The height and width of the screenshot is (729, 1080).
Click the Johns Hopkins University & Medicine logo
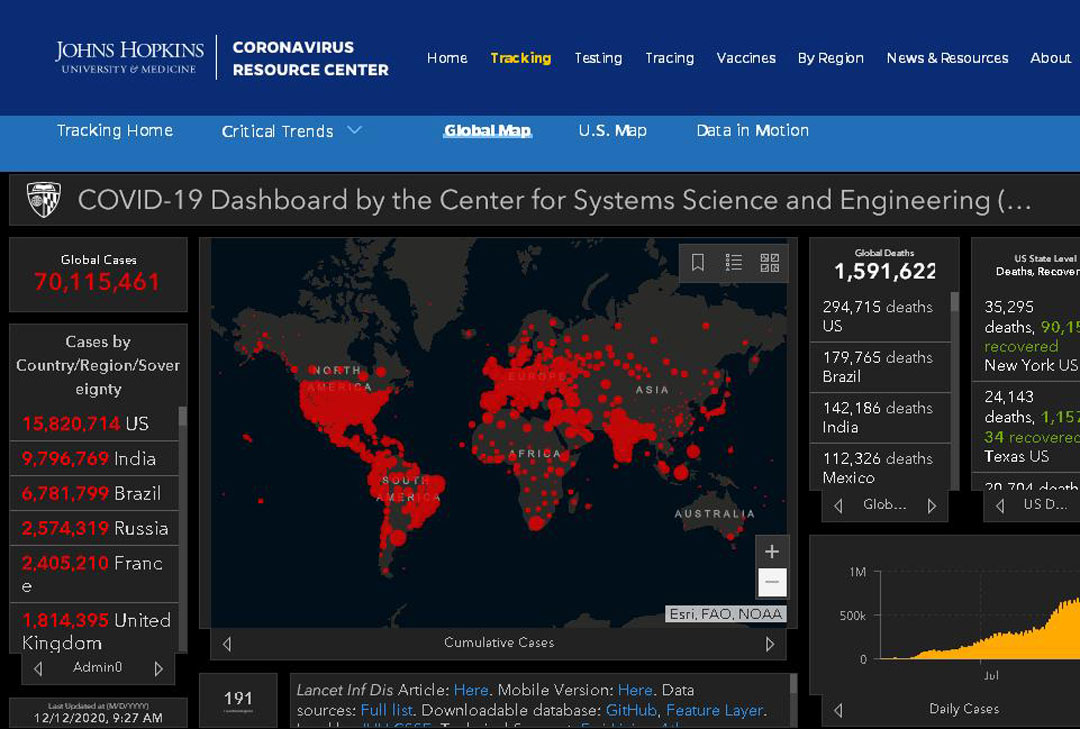[x=129, y=57]
